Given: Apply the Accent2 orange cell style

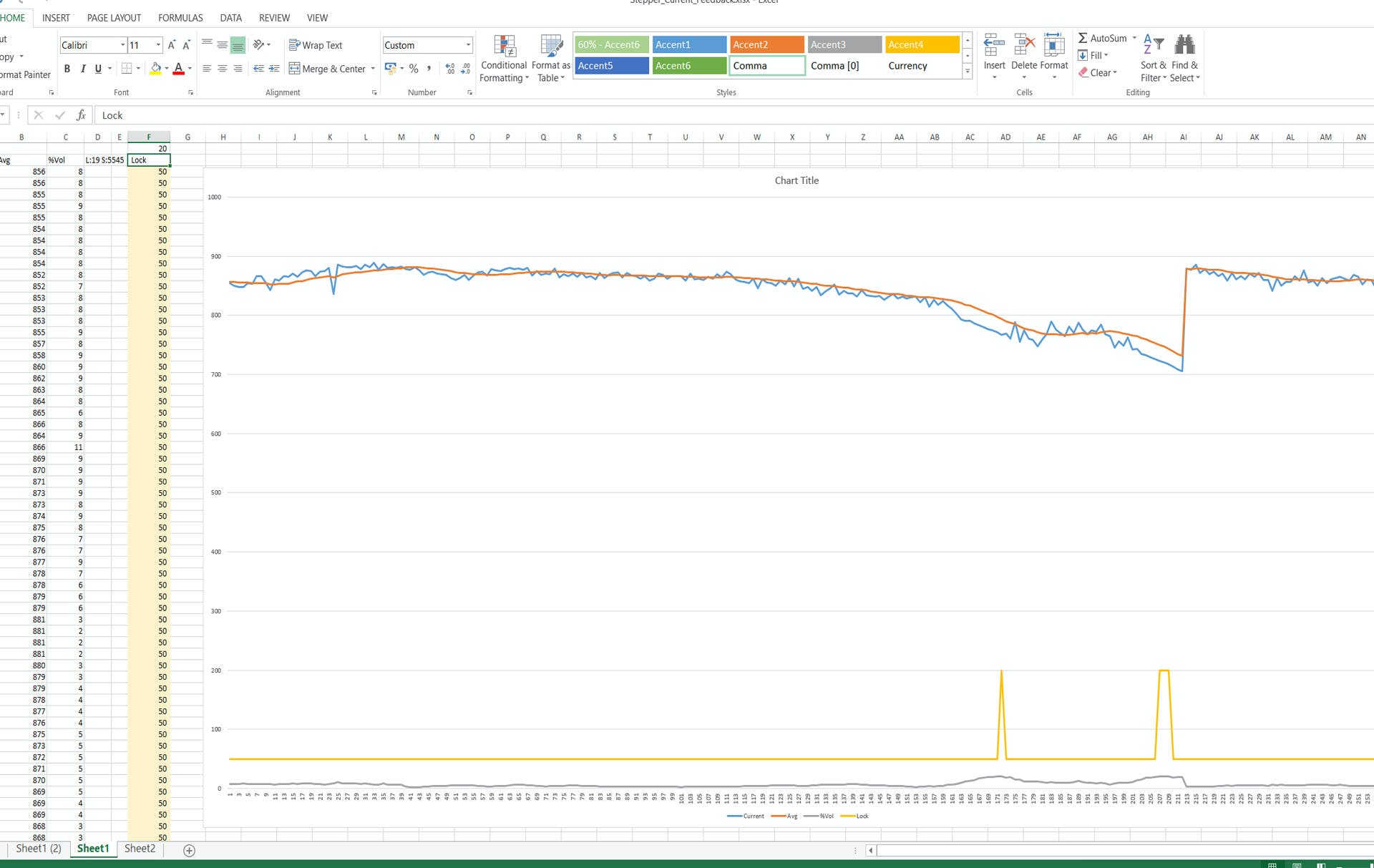Looking at the screenshot, I should pyautogui.click(x=766, y=44).
